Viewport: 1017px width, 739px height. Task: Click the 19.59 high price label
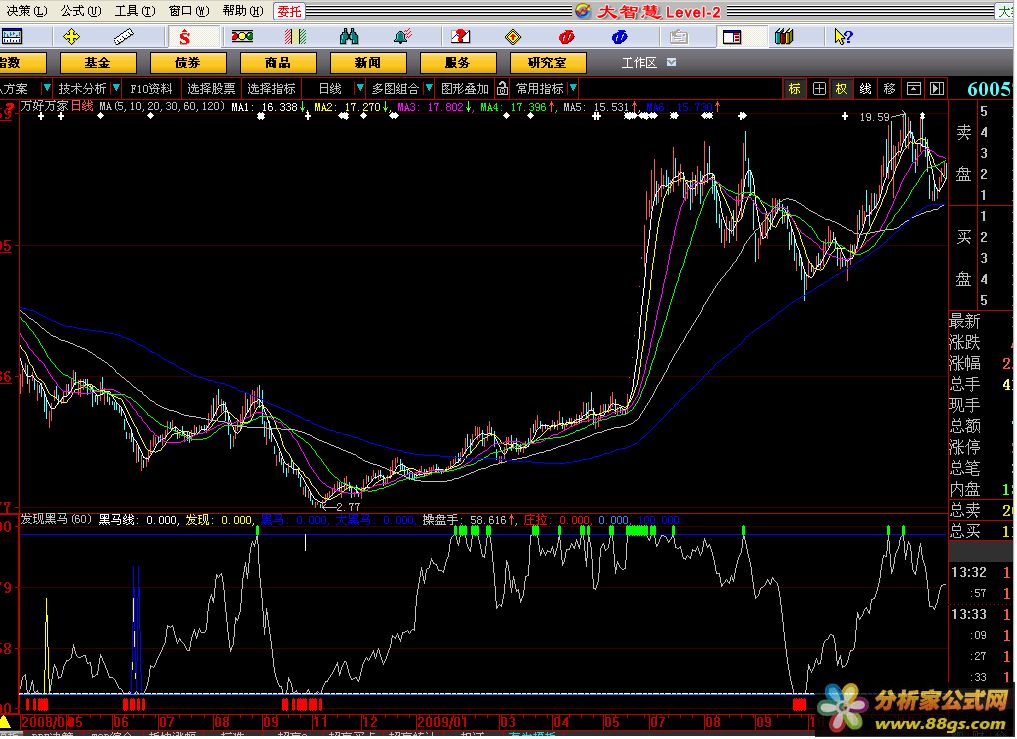pos(874,117)
